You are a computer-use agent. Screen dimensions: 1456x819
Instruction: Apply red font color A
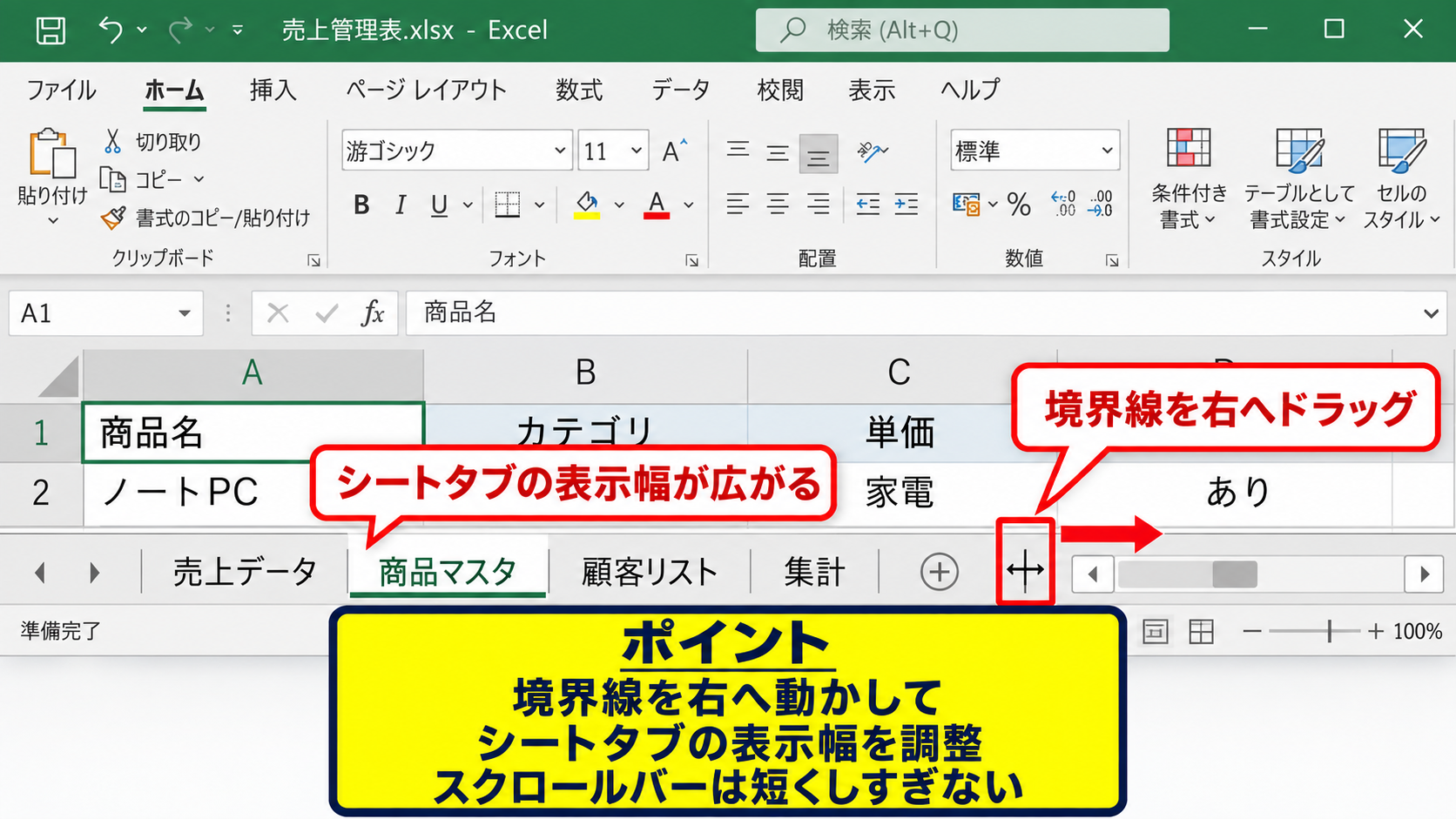point(657,205)
